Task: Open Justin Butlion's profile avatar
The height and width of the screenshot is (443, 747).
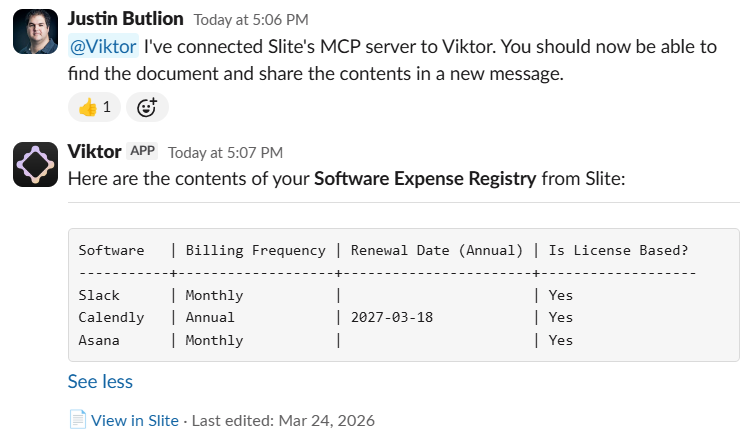Action: [x=35, y=31]
